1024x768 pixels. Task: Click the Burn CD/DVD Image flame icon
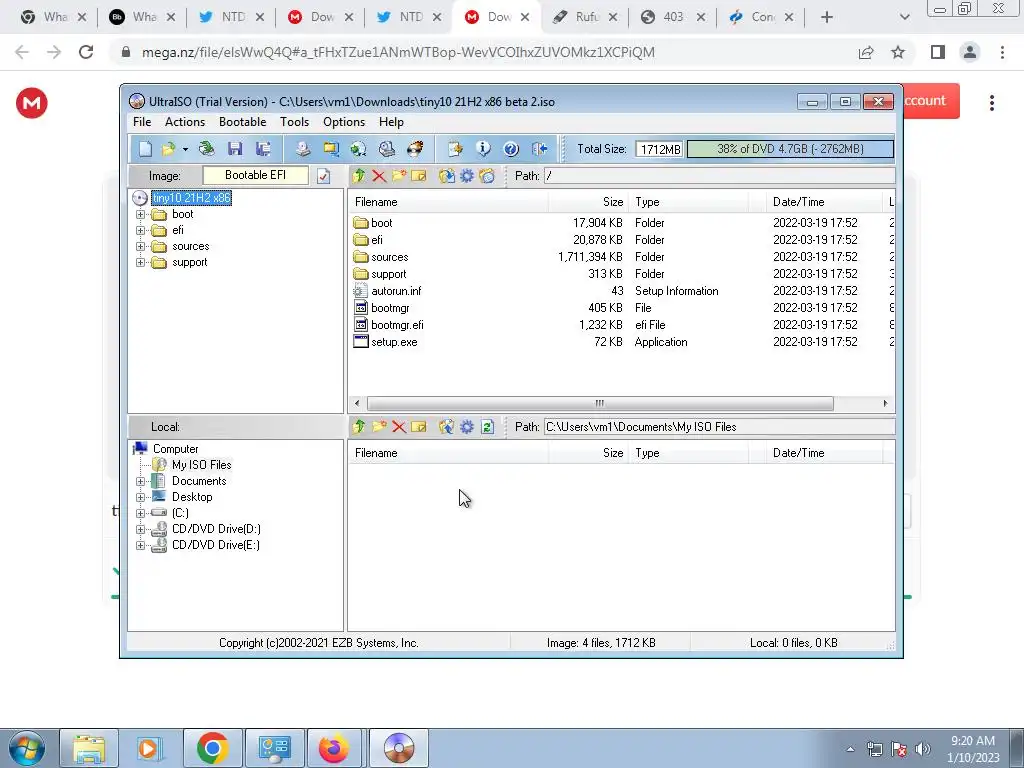pos(415,149)
